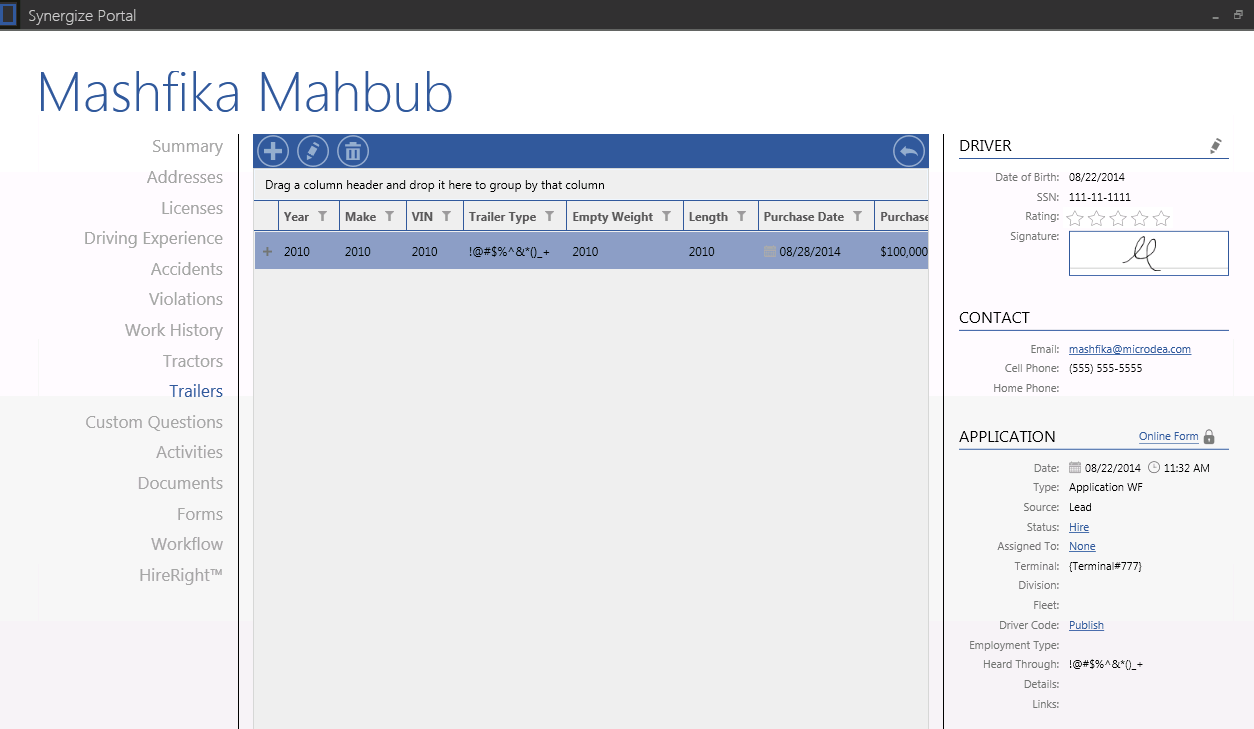
Task: Open the application date calendar icon
Action: tap(1075, 467)
